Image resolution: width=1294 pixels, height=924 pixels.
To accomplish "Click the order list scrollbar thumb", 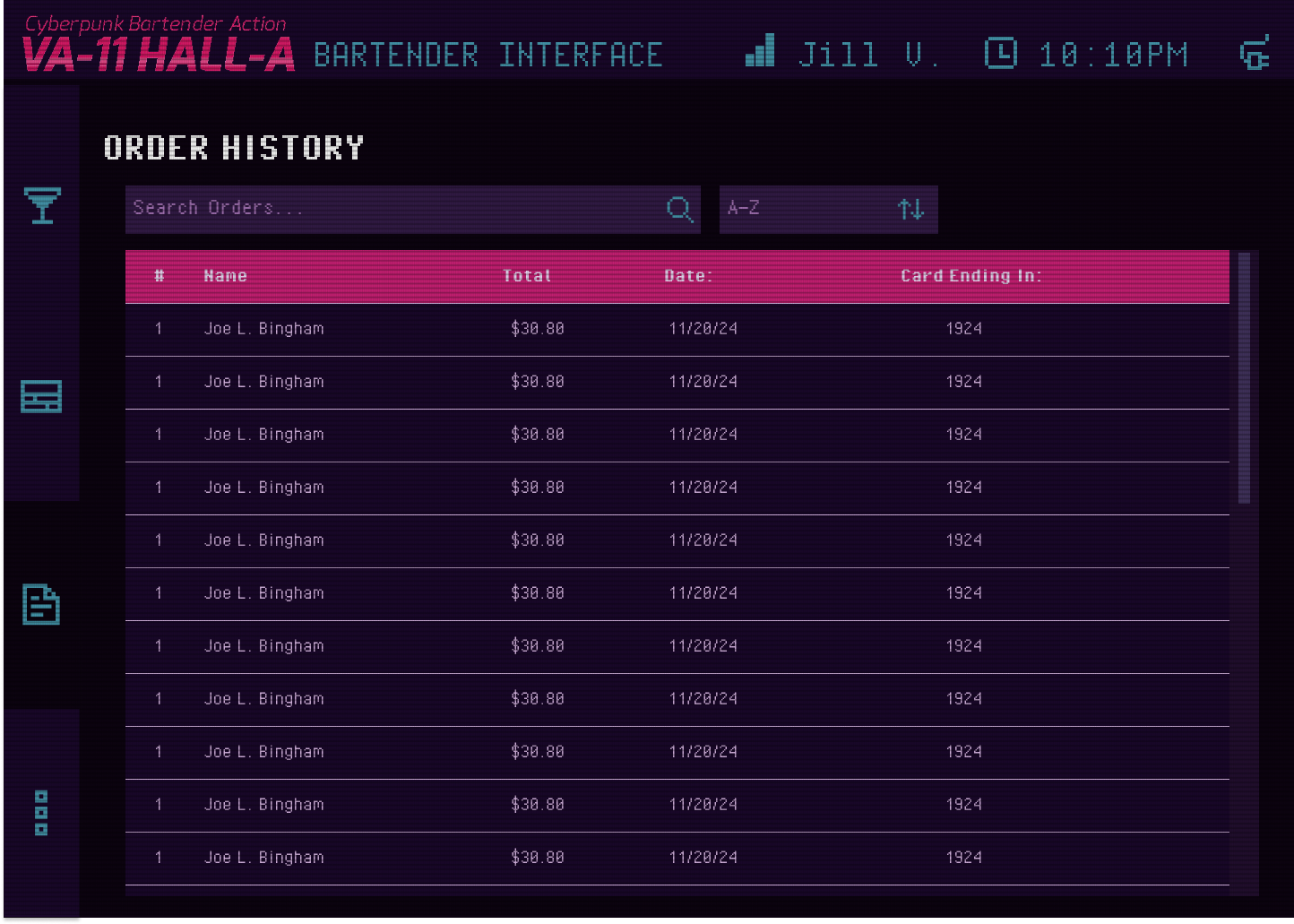I will tap(1244, 378).
